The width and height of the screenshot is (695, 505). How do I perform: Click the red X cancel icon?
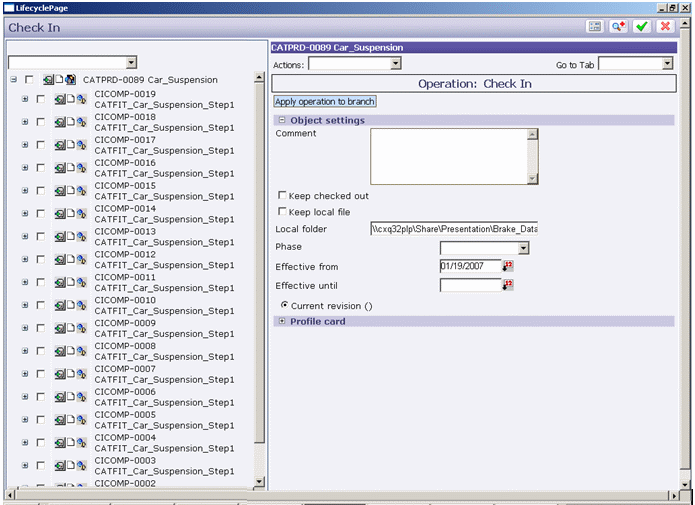click(664, 27)
